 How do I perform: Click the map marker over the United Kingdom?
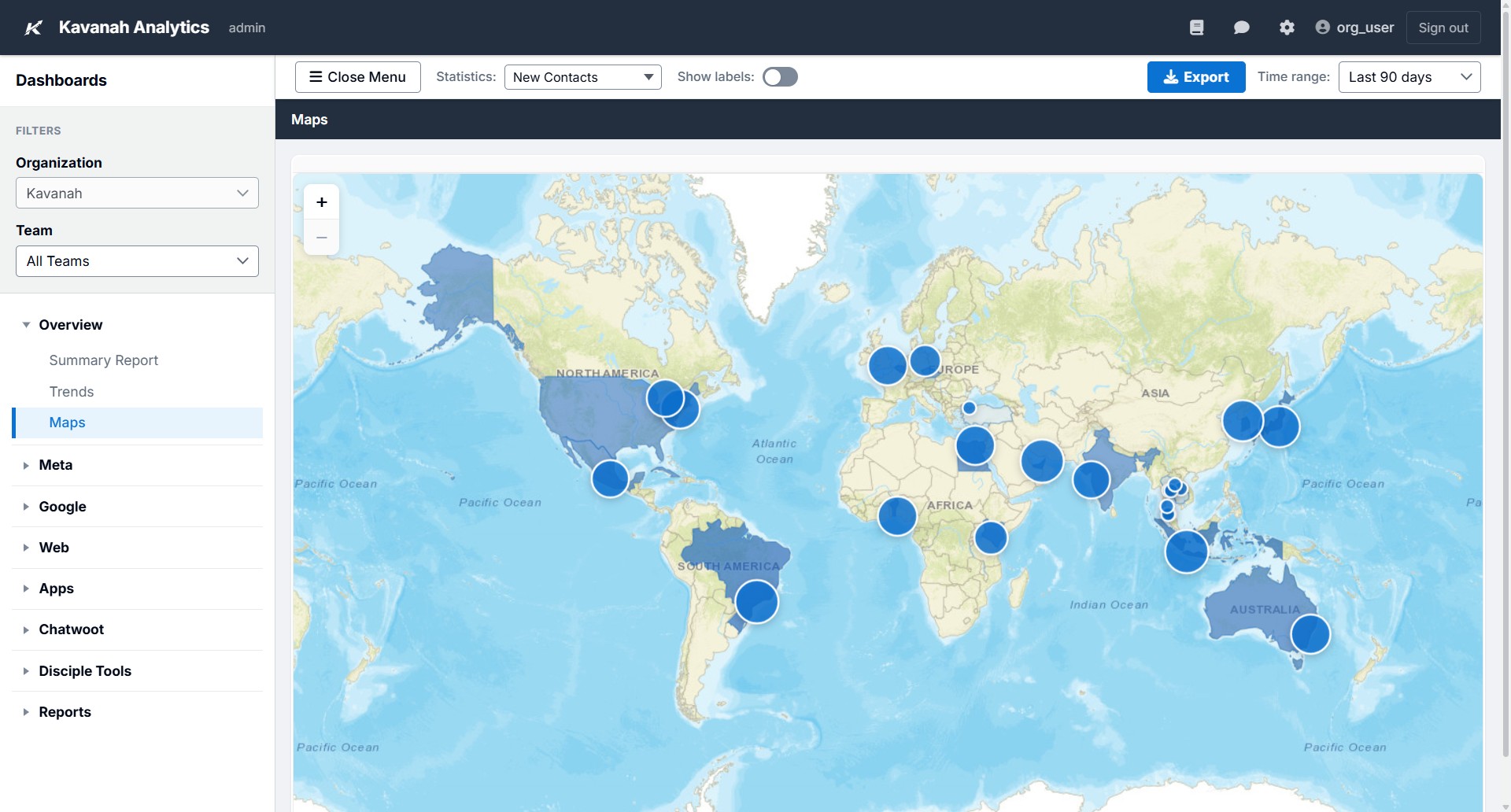point(888,365)
